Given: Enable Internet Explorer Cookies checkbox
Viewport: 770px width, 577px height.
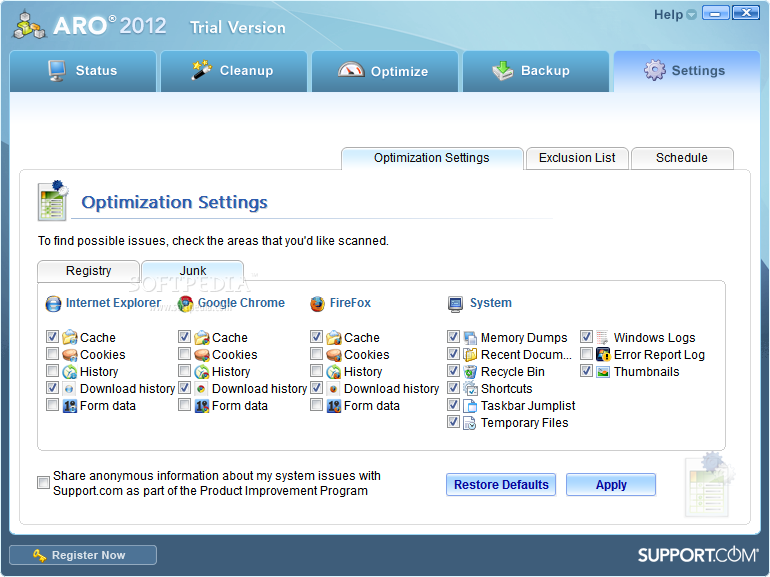Looking at the screenshot, I should pos(53,354).
